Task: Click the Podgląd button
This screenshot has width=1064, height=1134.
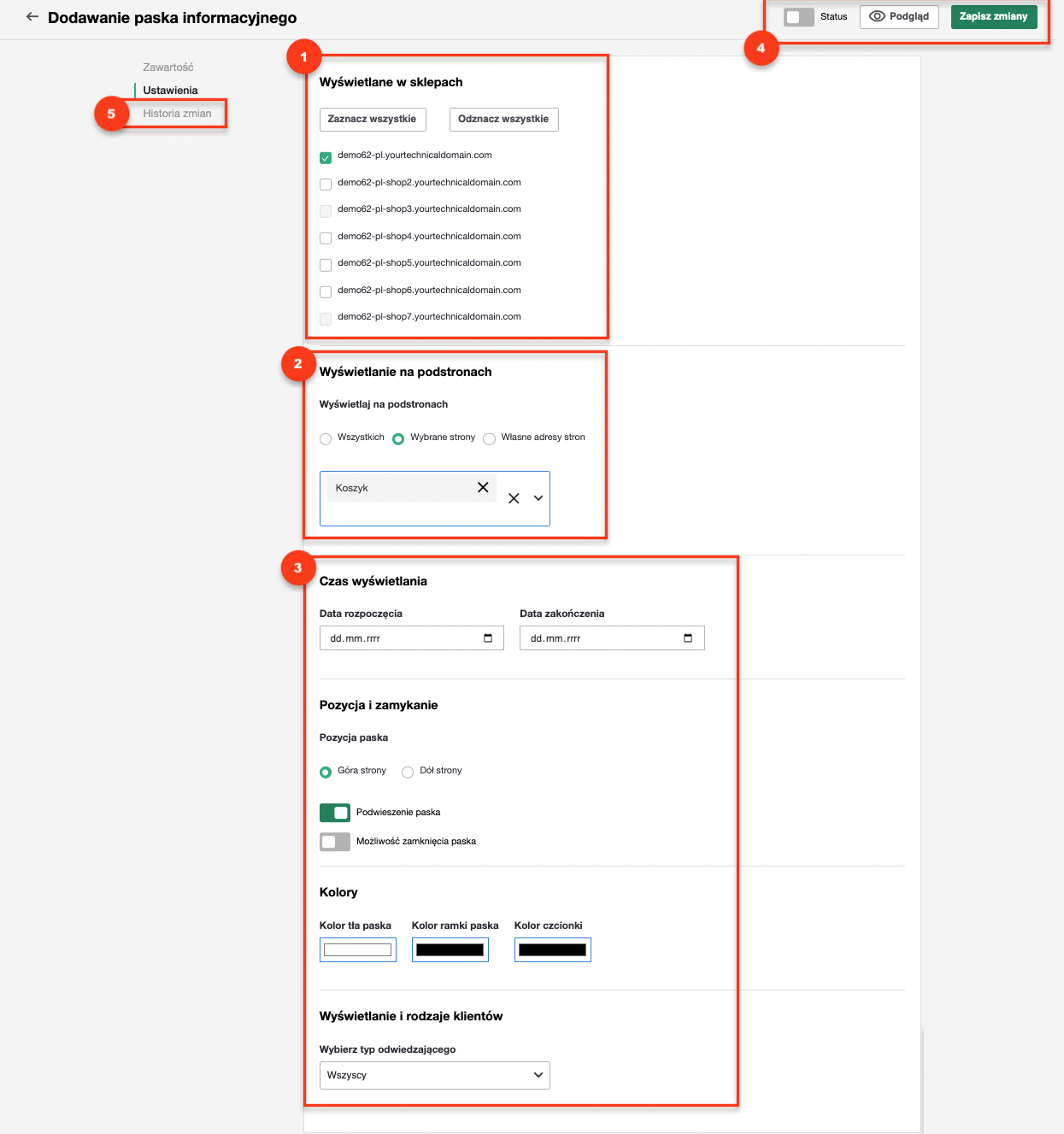Action: coord(899,17)
